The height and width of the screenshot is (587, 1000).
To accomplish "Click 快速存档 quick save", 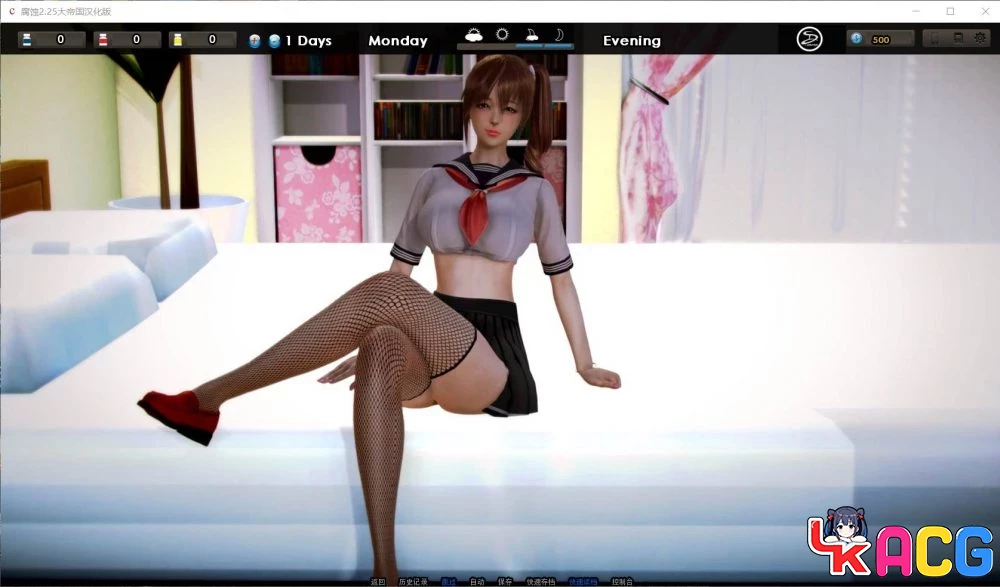I will click(x=541, y=582).
